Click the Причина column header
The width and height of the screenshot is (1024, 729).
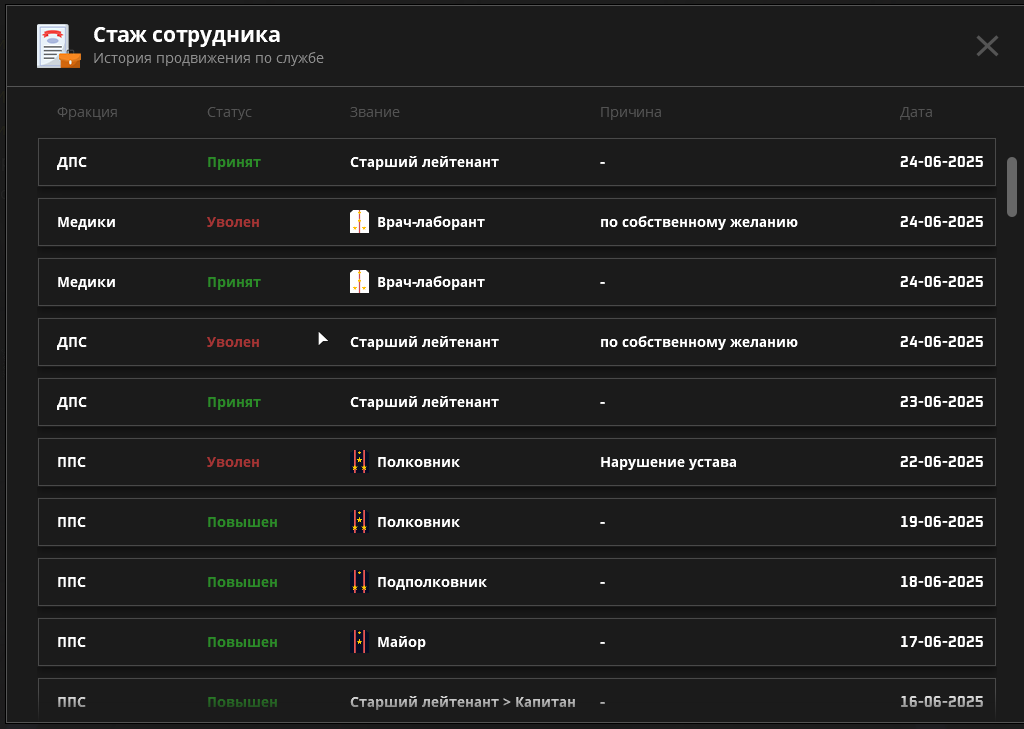630,112
